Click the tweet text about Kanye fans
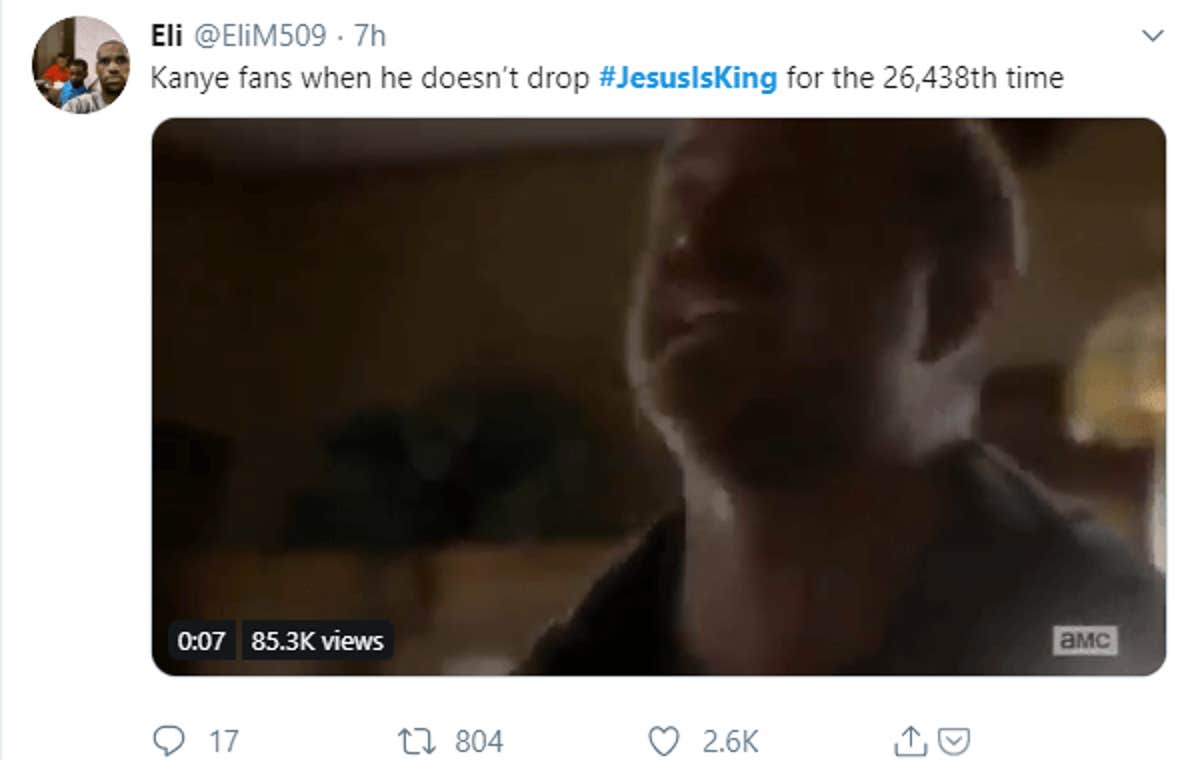1190x760 pixels. pos(370,78)
